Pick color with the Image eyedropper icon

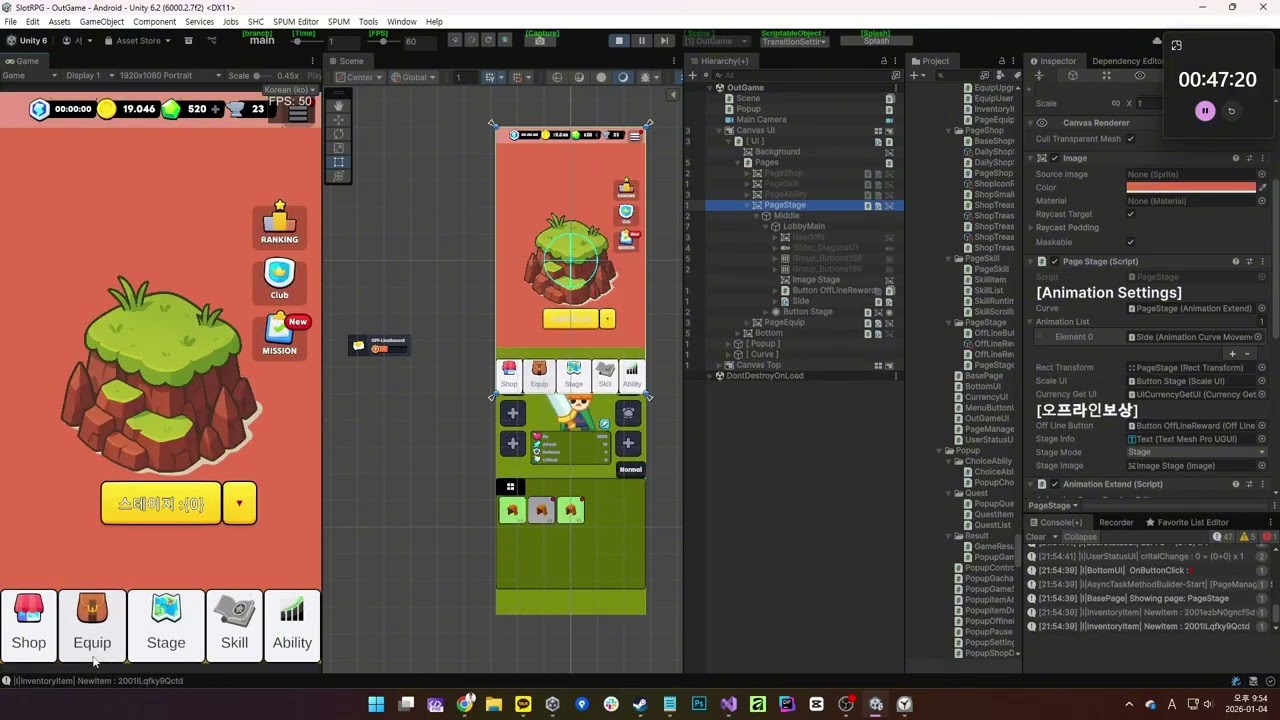tap(1262, 187)
